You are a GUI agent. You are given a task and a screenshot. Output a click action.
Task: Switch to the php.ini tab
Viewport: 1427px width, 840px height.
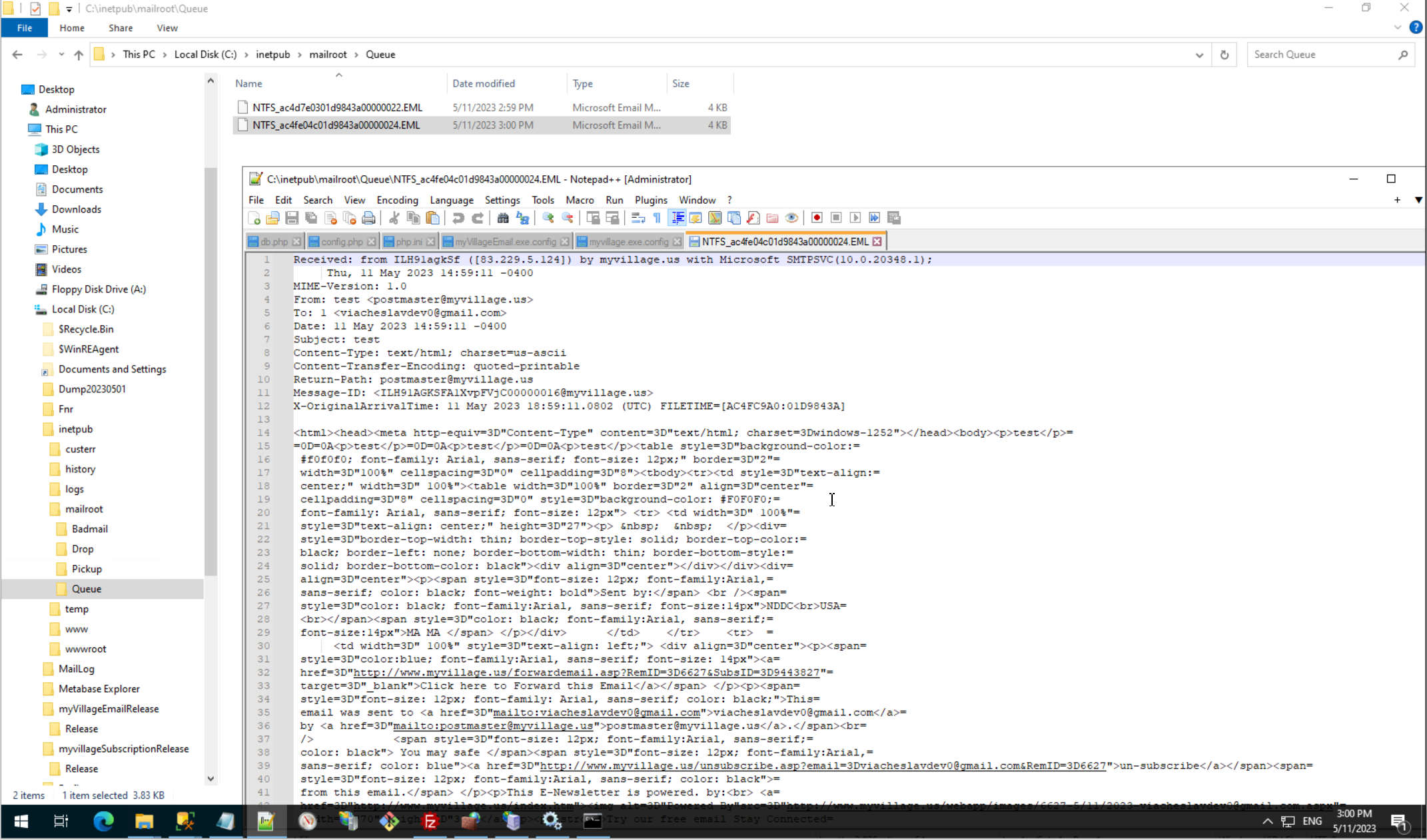coord(408,242)
